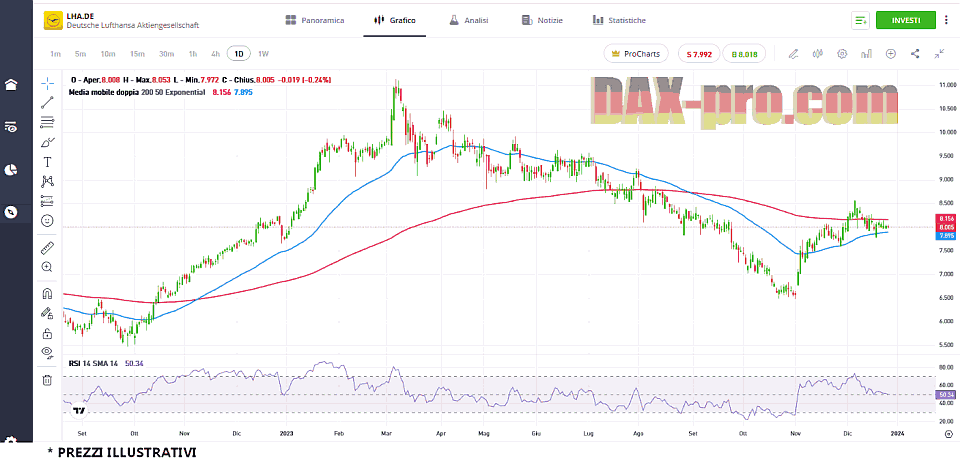This screenshot has width=960, height=461.
Task: Select the 1W timeframe
Action: coord(263,54)
